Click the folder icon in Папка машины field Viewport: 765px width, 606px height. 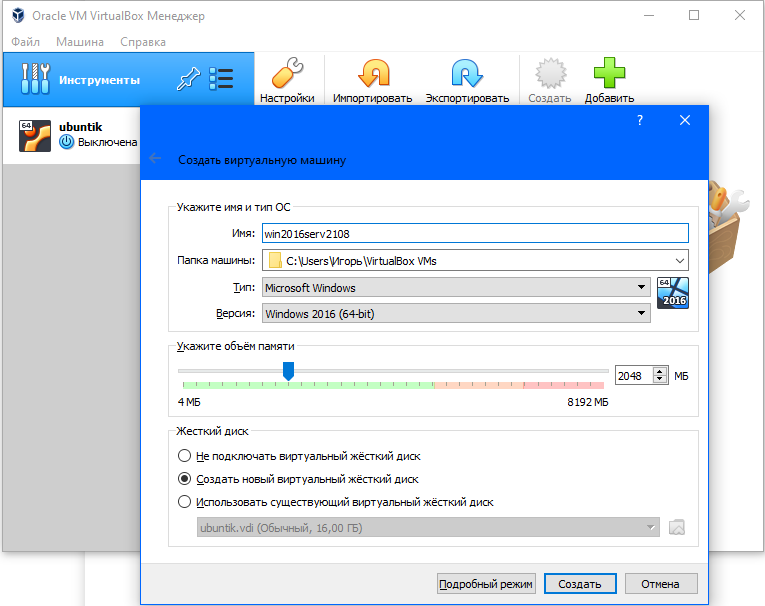[x=275, y=261]
